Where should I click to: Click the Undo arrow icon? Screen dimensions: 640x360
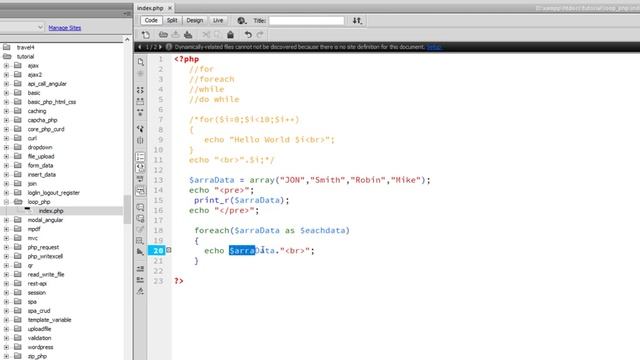248,35
